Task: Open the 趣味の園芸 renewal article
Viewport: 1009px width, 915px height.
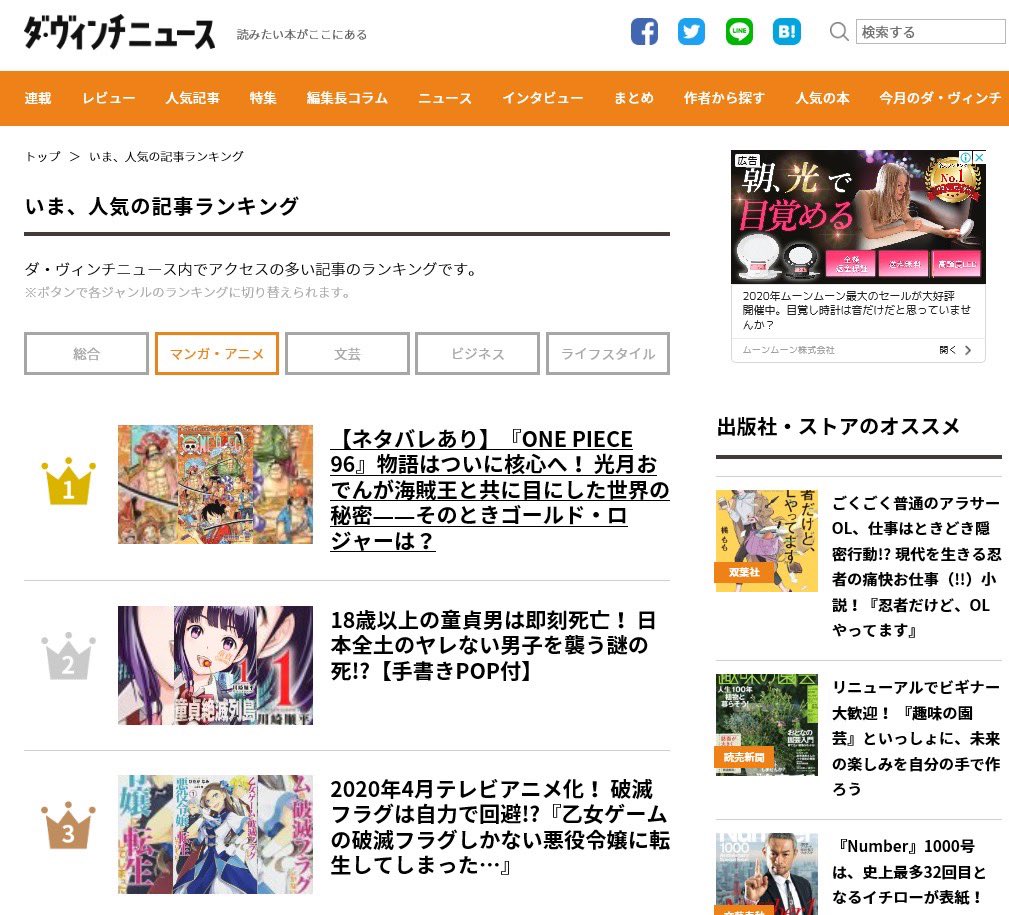Action: (x=916, y=738)
